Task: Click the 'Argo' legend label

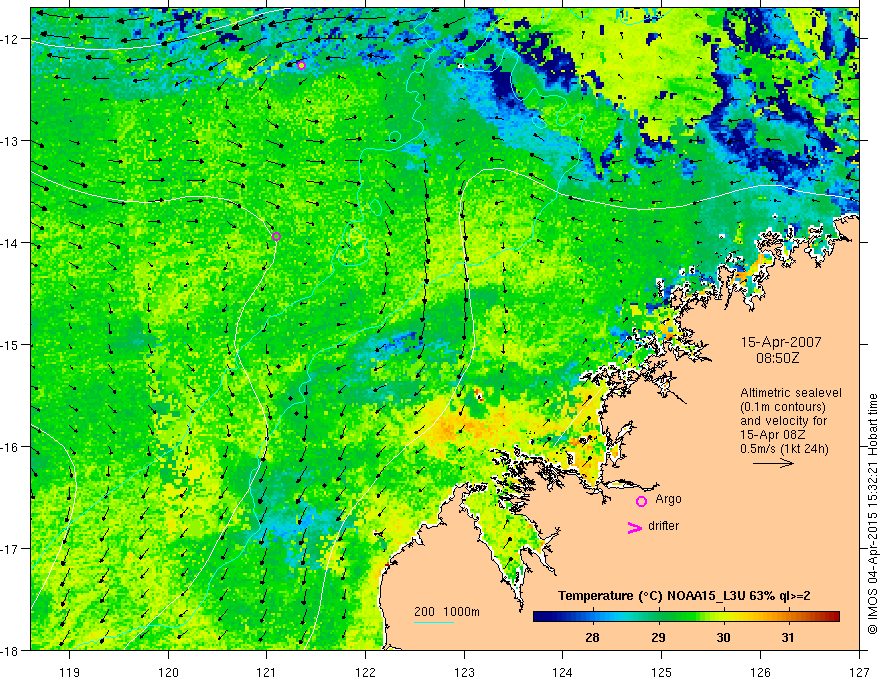Action: 668,499
